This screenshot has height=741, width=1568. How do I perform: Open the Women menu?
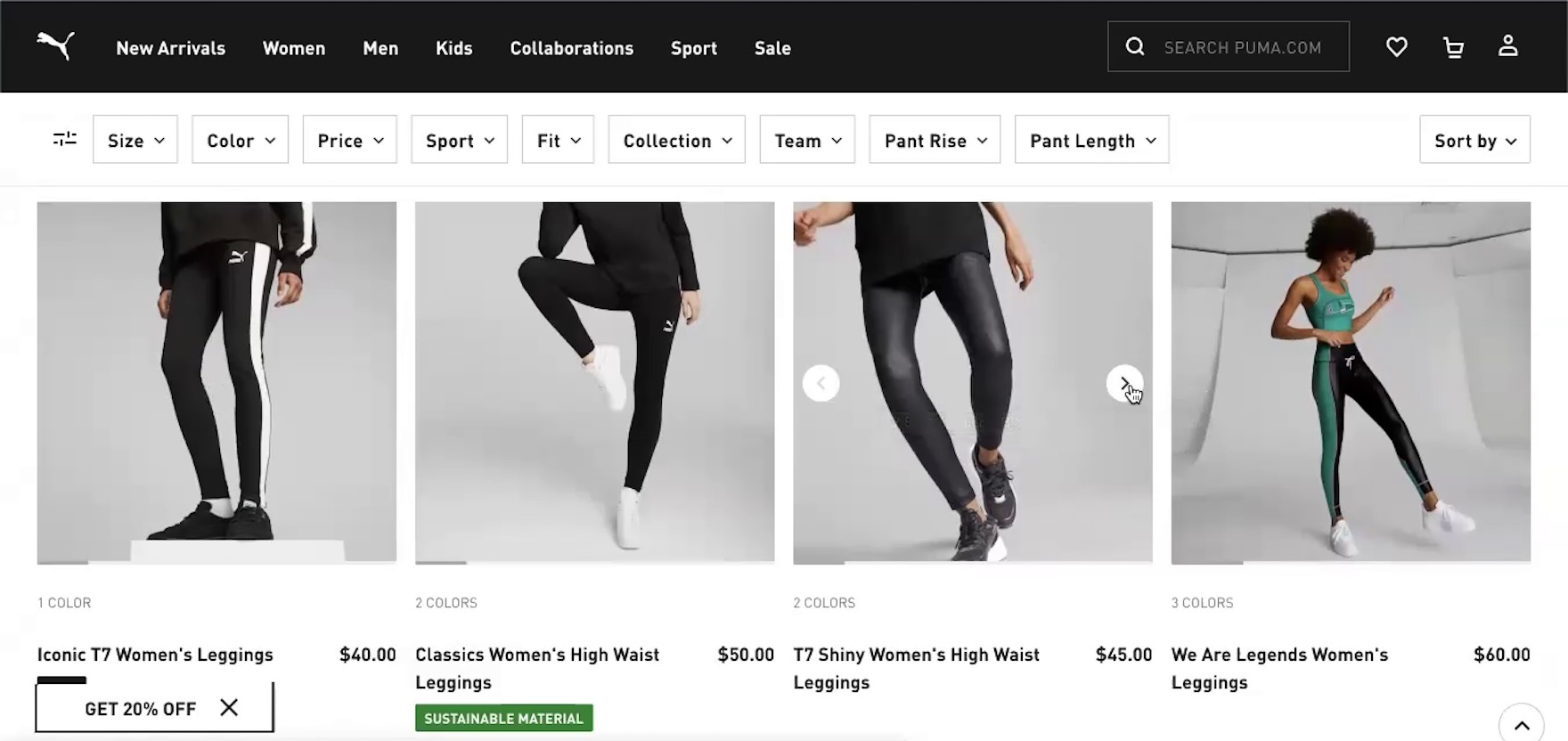[x=294, y=48]
